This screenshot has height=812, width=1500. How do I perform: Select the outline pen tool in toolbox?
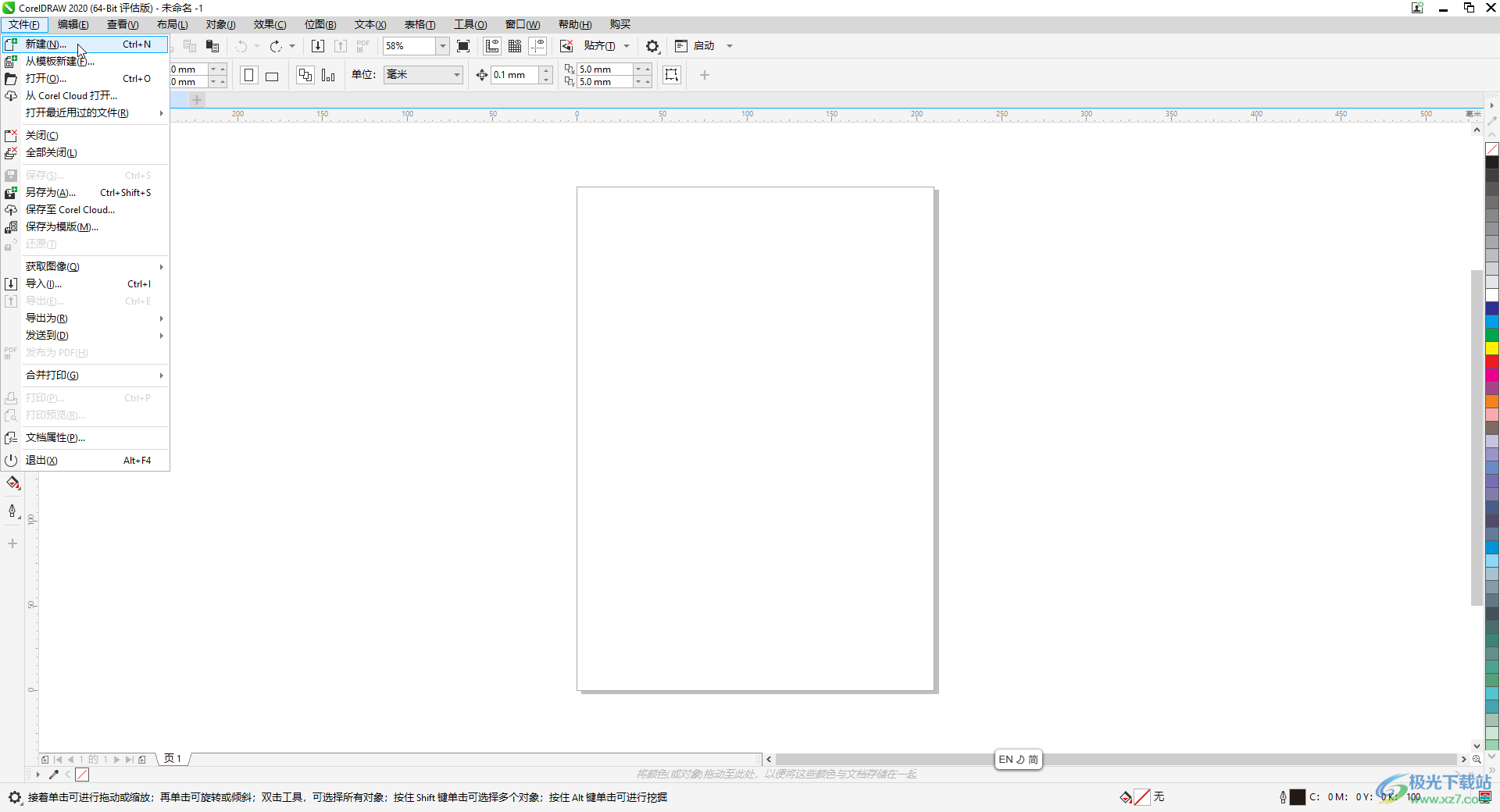tap(12, 511)
